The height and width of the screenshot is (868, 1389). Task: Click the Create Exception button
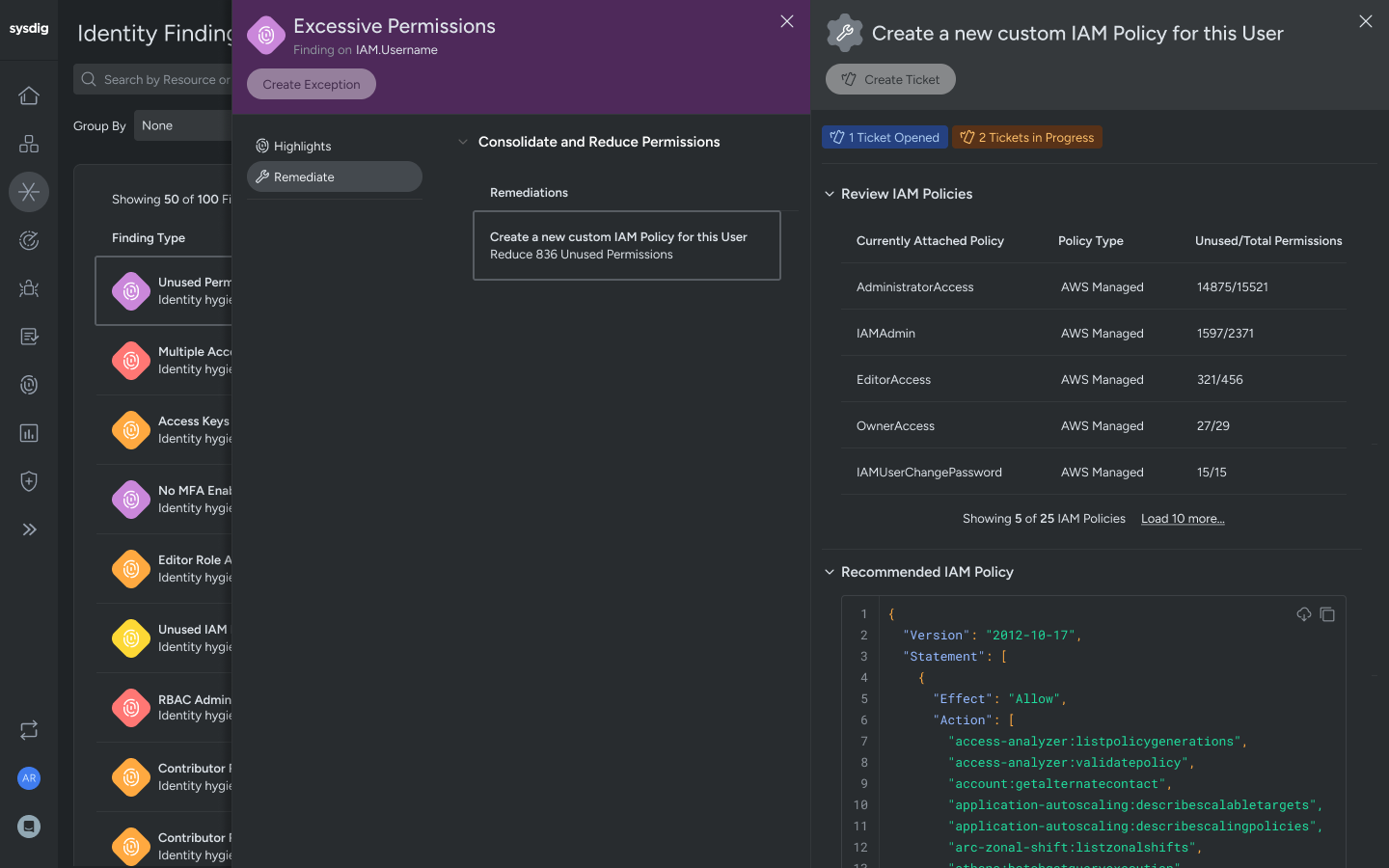(312, 84)
